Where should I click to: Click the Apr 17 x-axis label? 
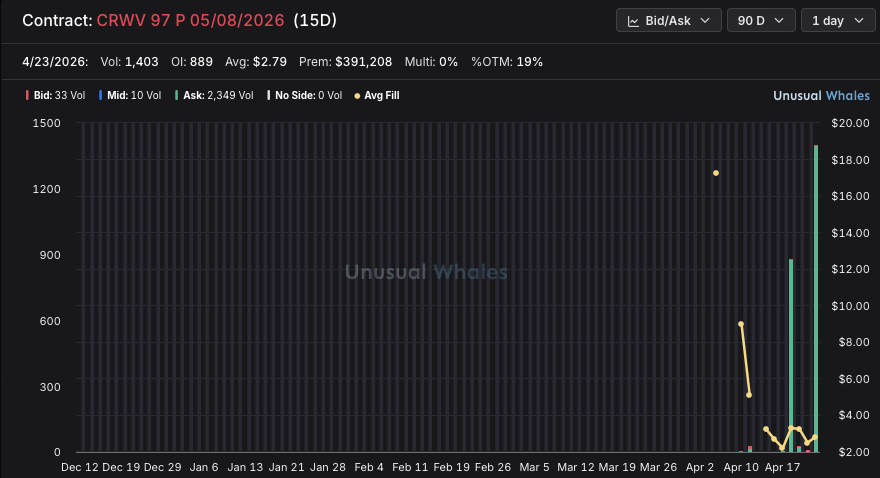tap(782, 467)
